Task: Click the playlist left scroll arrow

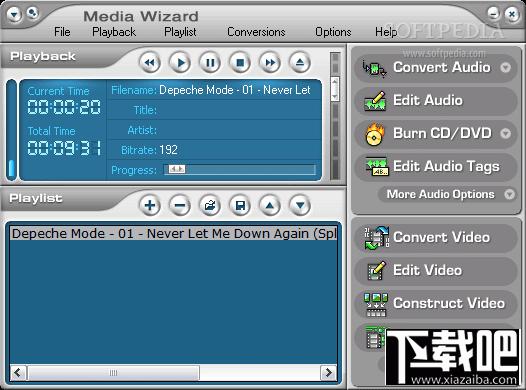Action: (x=18, y=373)
